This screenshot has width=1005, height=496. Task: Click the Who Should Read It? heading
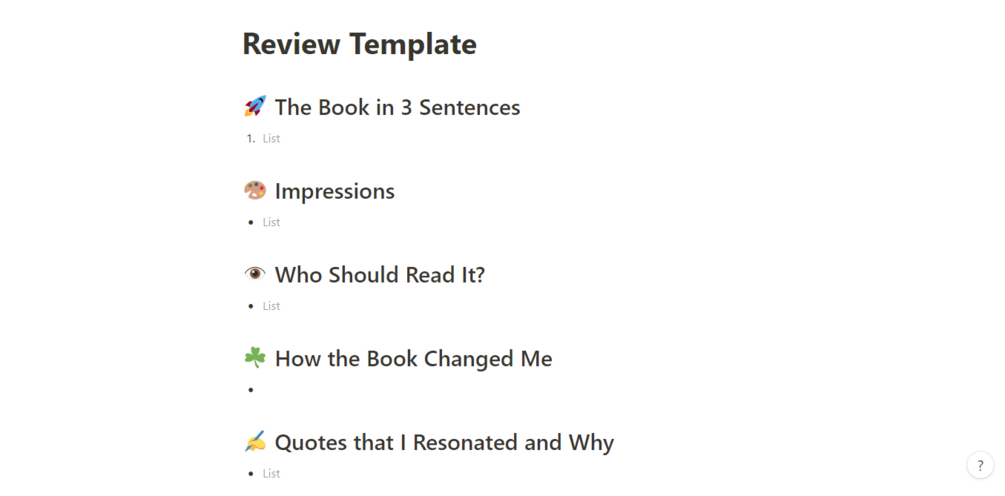(379, 275)
